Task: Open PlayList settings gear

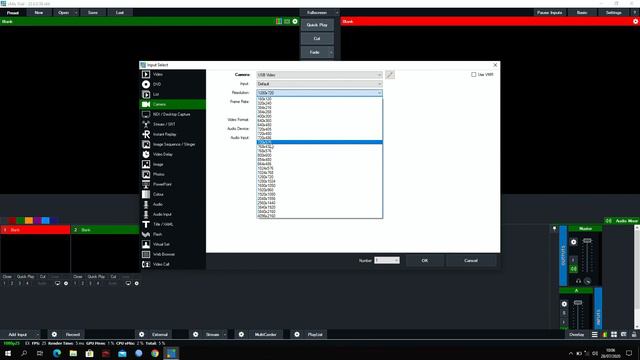Action: click(x=297, y=334)
